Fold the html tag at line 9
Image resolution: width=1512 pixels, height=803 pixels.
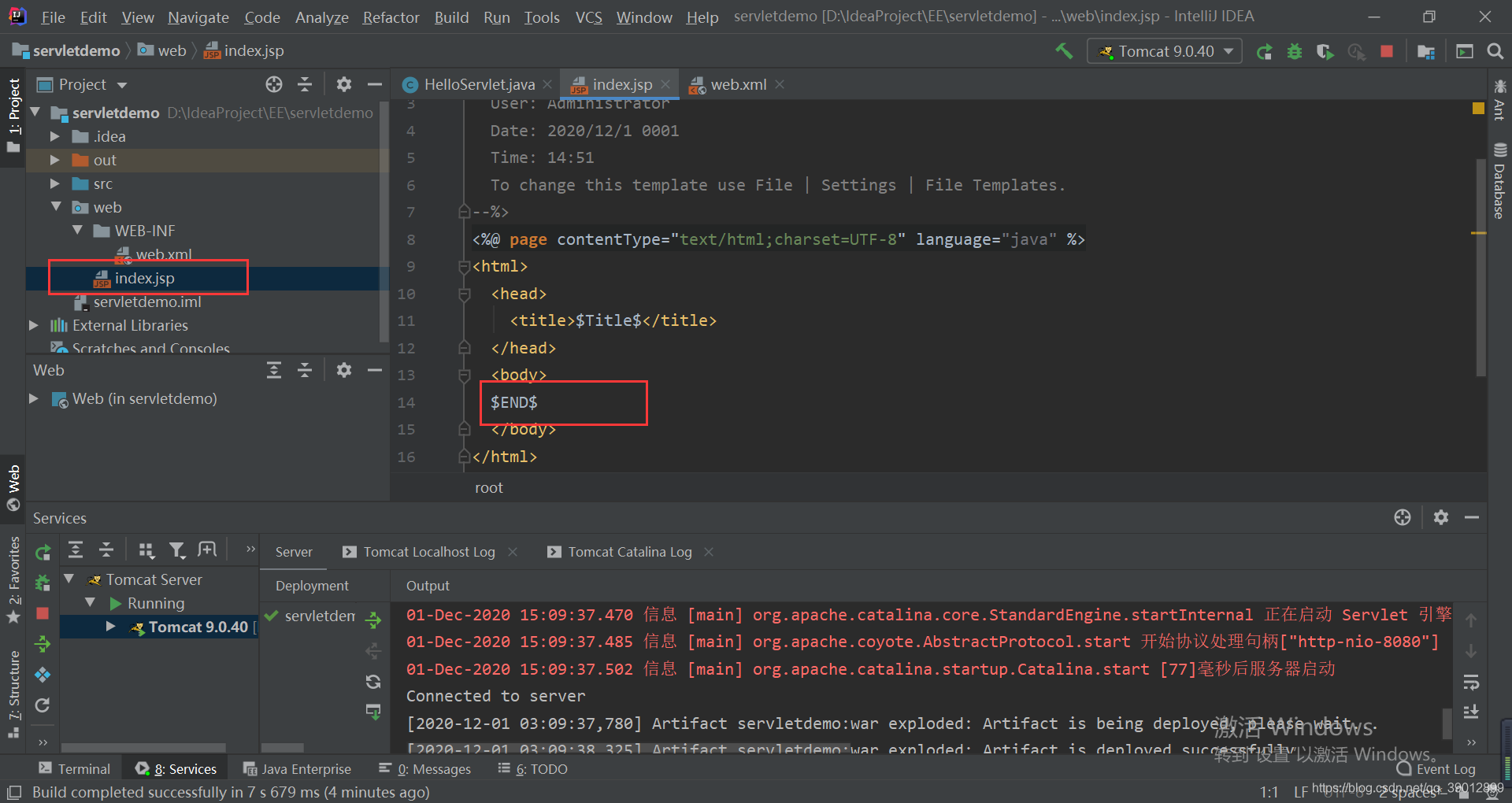(x=464, y=267)
